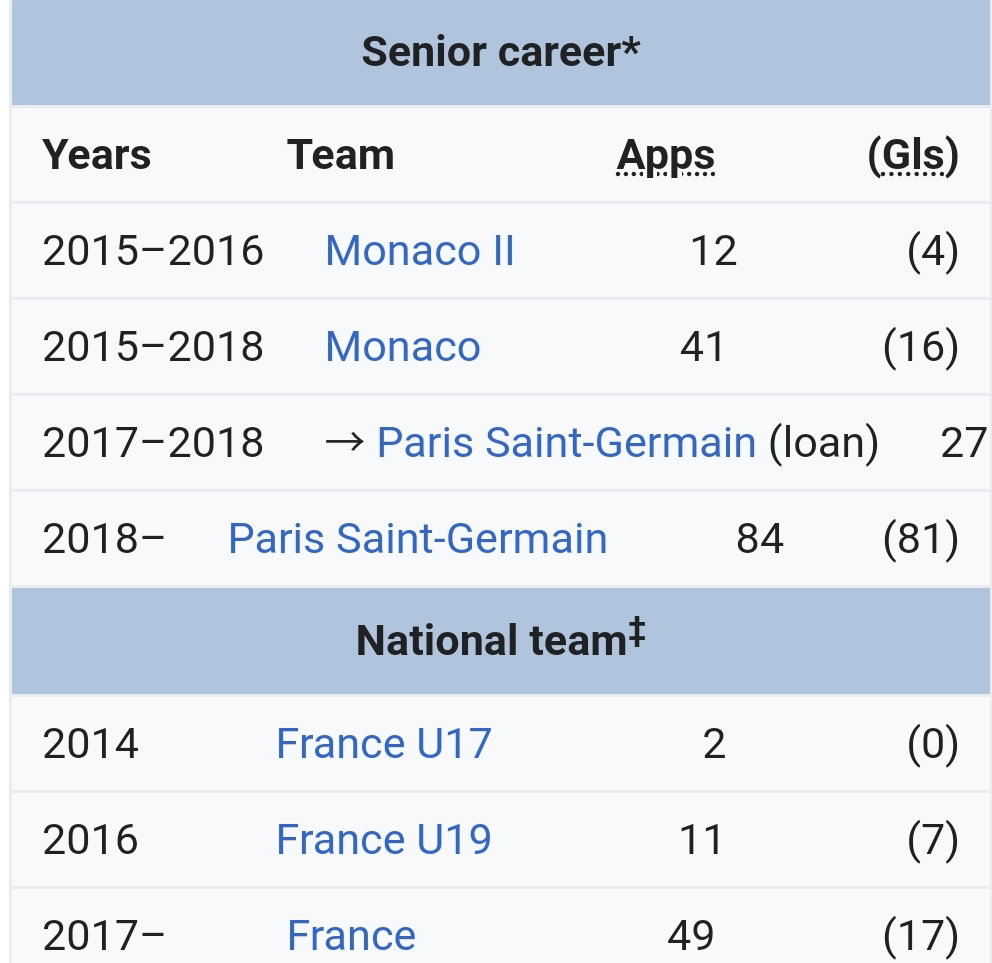Click the 49 apps value for France
This screenshot has width=992, height=963.
(691, 936)
